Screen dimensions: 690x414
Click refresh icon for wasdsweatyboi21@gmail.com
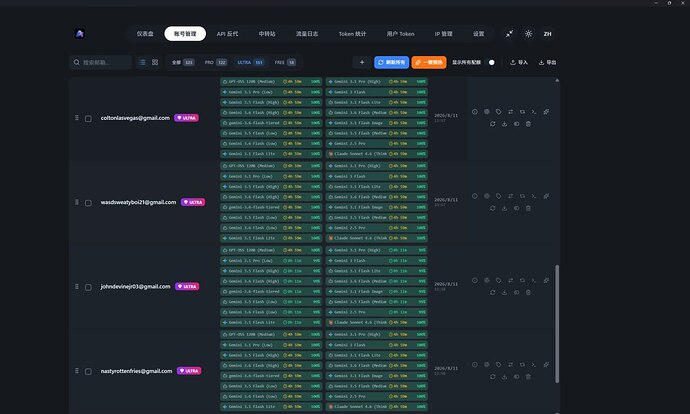pyautogui.click(x=492, y=208)
